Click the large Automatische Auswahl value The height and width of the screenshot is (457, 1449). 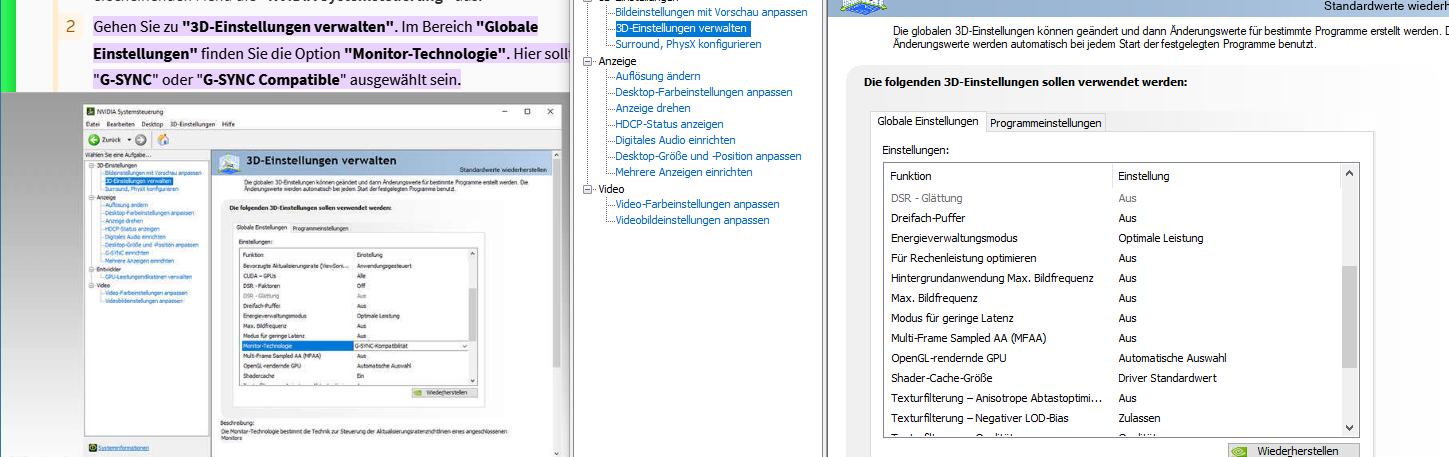(x=1172, y=358)
